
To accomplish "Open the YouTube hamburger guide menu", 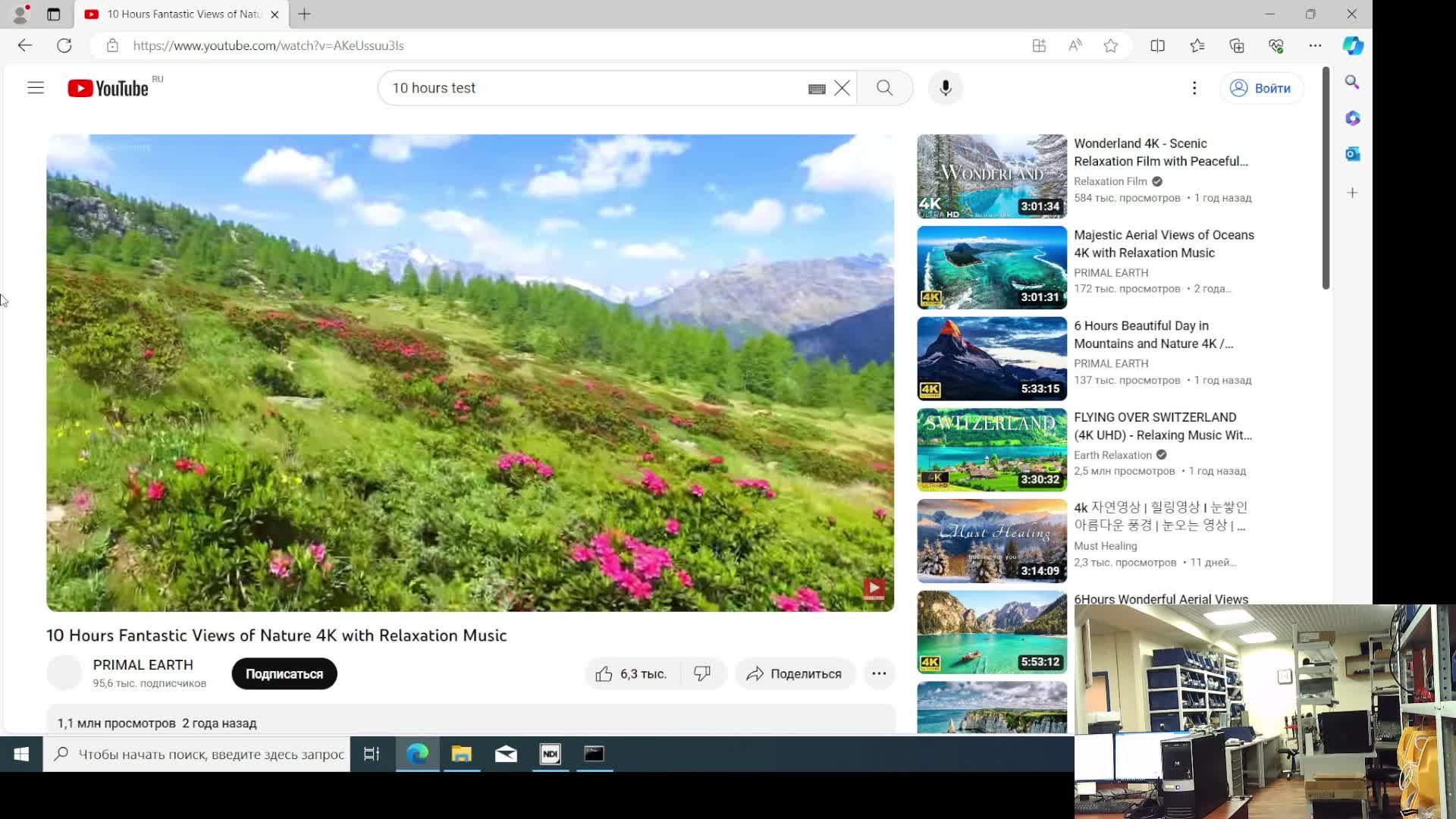I will click(x=36, y=88).
